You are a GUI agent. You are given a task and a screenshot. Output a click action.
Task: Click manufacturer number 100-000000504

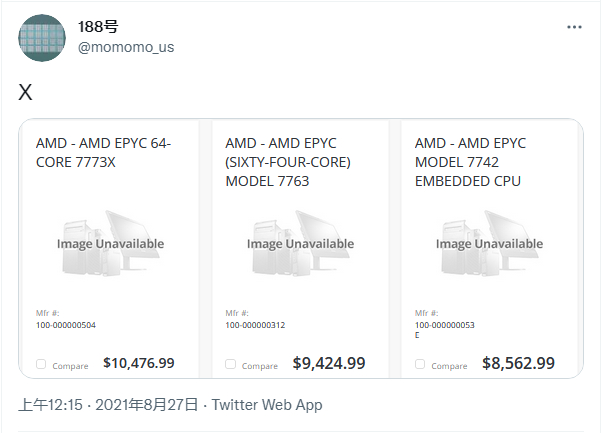(65, 325)
